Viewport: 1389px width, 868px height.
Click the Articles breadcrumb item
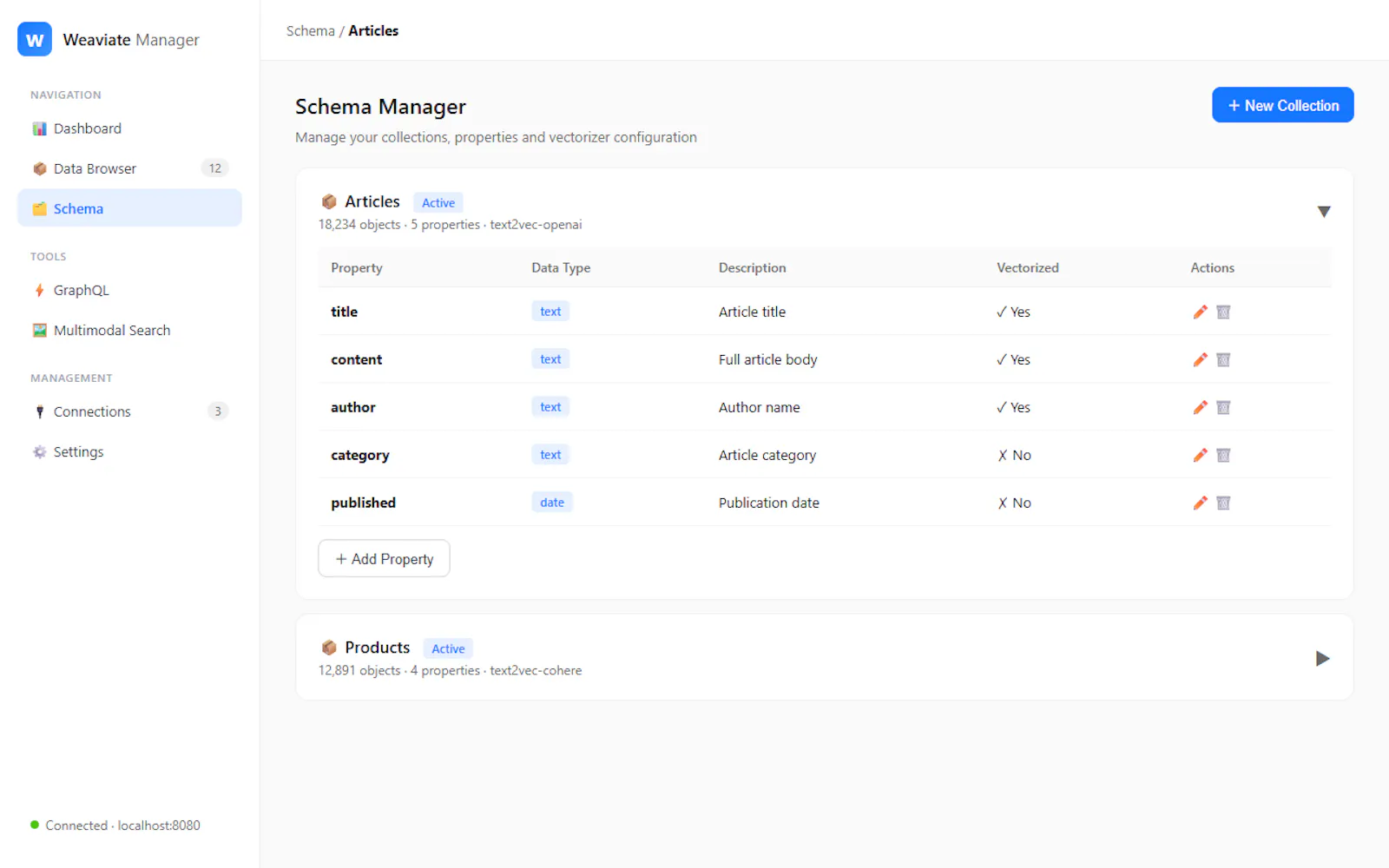click(373, 30)
